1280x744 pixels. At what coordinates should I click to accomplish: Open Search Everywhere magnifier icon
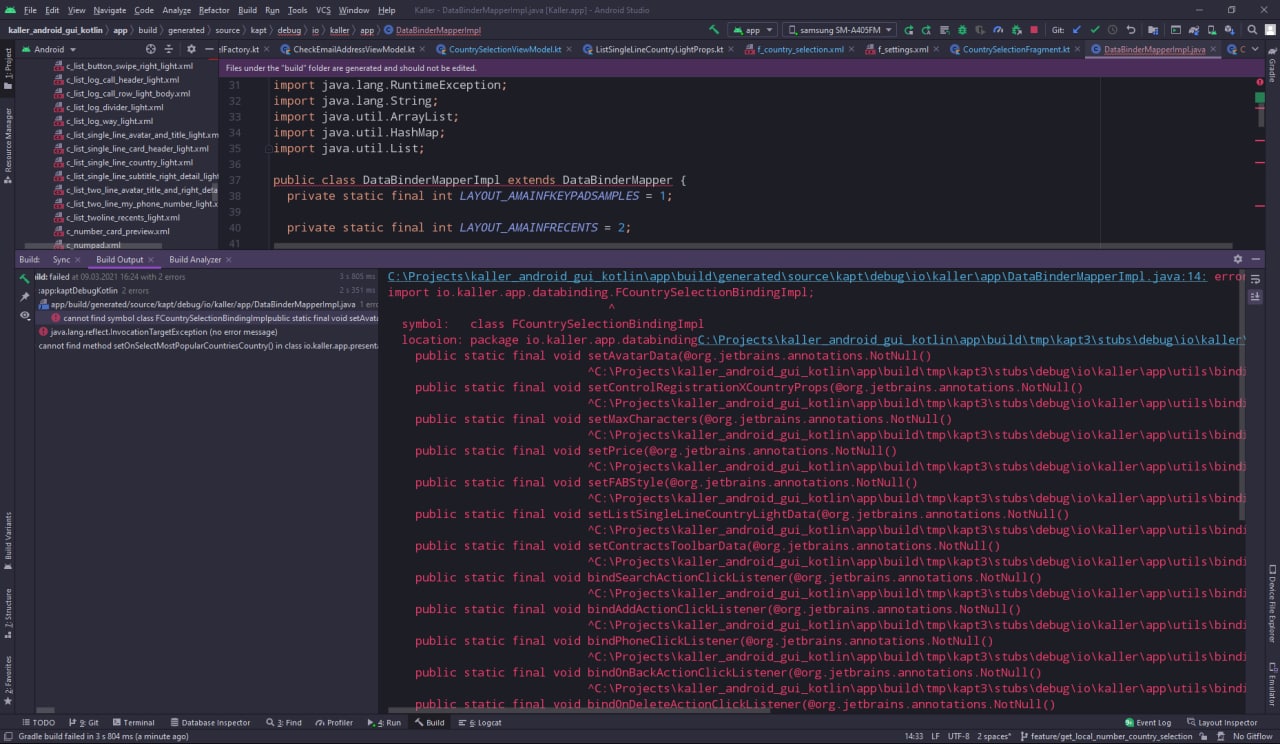pos(1252,30)
